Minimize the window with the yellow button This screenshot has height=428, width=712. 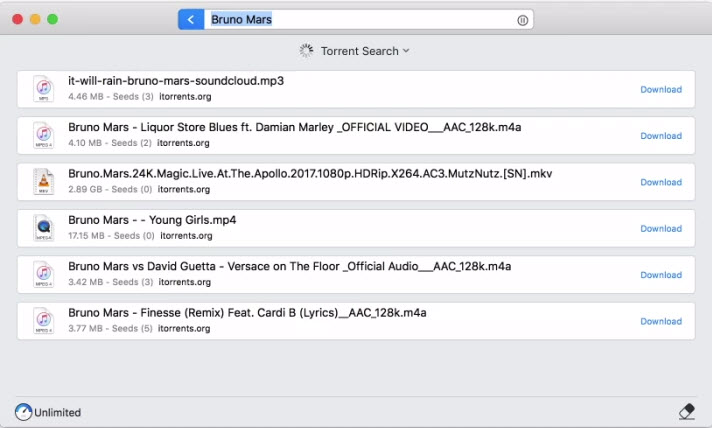click(x=35, y=19)
